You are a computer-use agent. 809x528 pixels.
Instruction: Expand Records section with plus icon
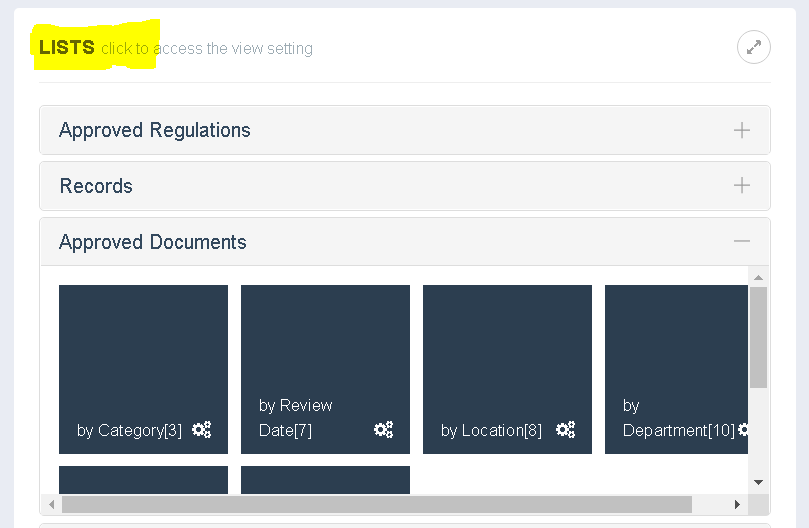click(x=742, y=185)
